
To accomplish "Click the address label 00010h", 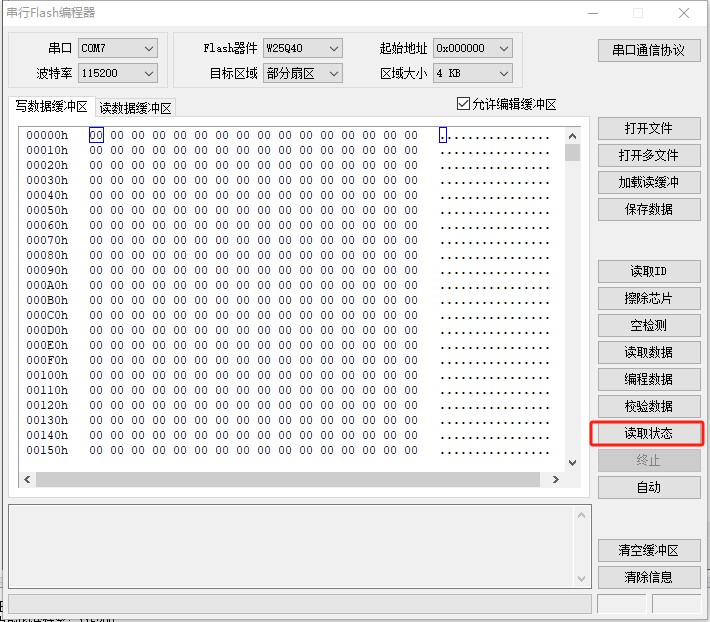I will click(47, 150).
